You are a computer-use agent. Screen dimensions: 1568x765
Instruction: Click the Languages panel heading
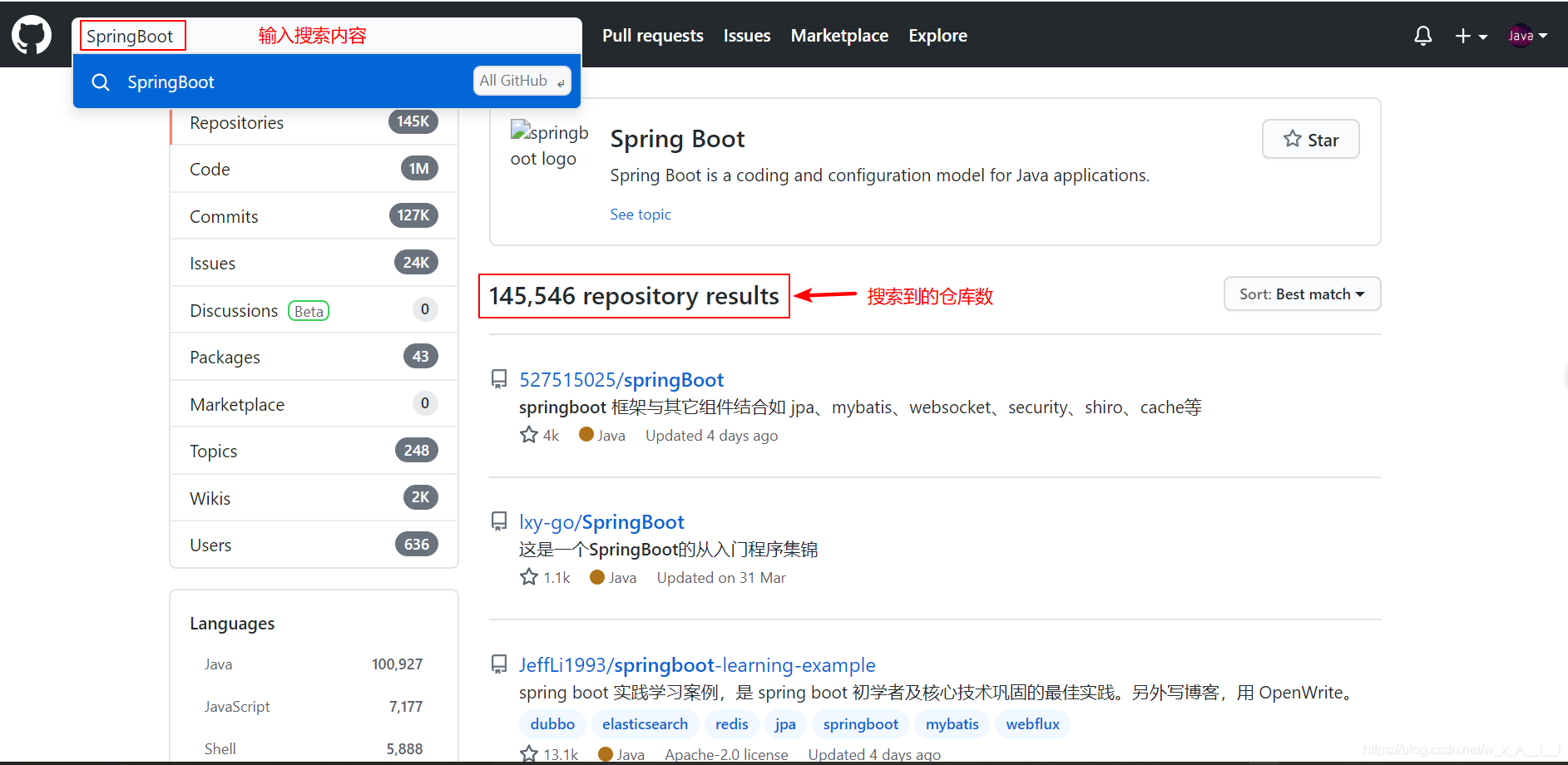tap(232, 624)
